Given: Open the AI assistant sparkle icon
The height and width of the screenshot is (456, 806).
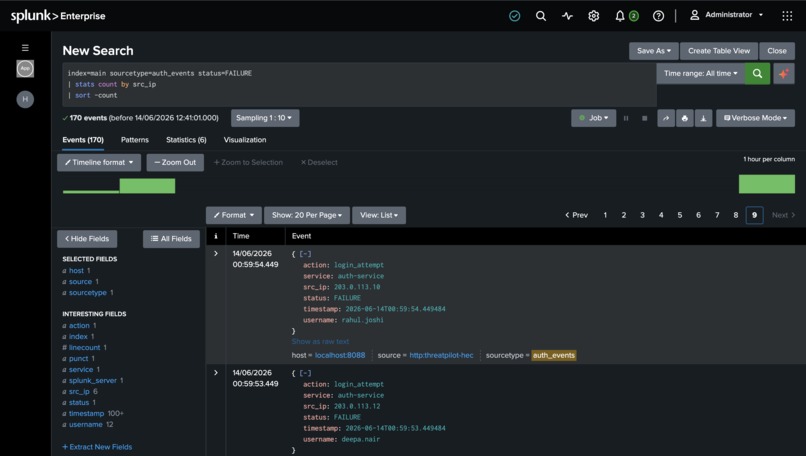Looking at the screenshot, I should (x=783, y=74).
